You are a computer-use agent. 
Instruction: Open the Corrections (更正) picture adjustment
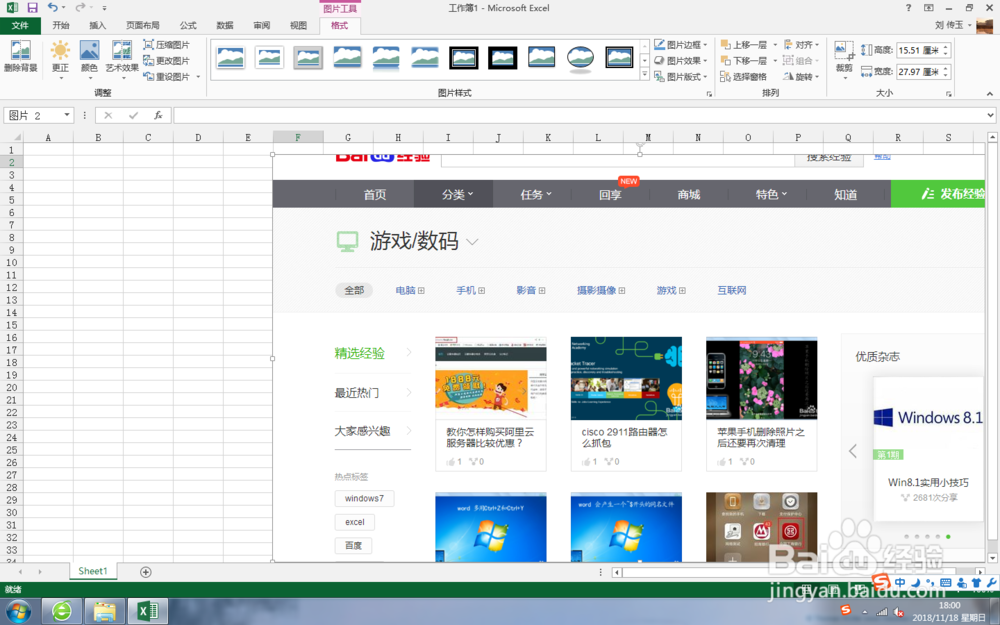click(x=61, y=59)
